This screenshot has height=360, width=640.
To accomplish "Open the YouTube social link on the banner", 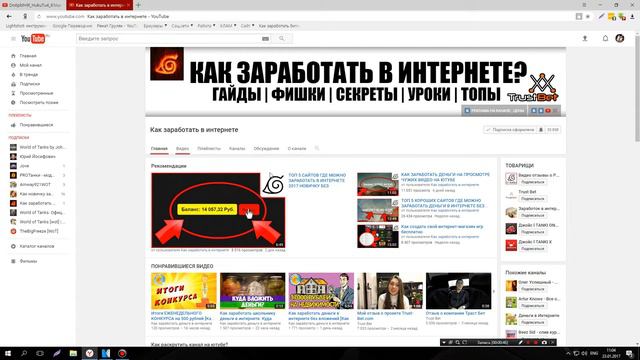I will tap(548, 111).
